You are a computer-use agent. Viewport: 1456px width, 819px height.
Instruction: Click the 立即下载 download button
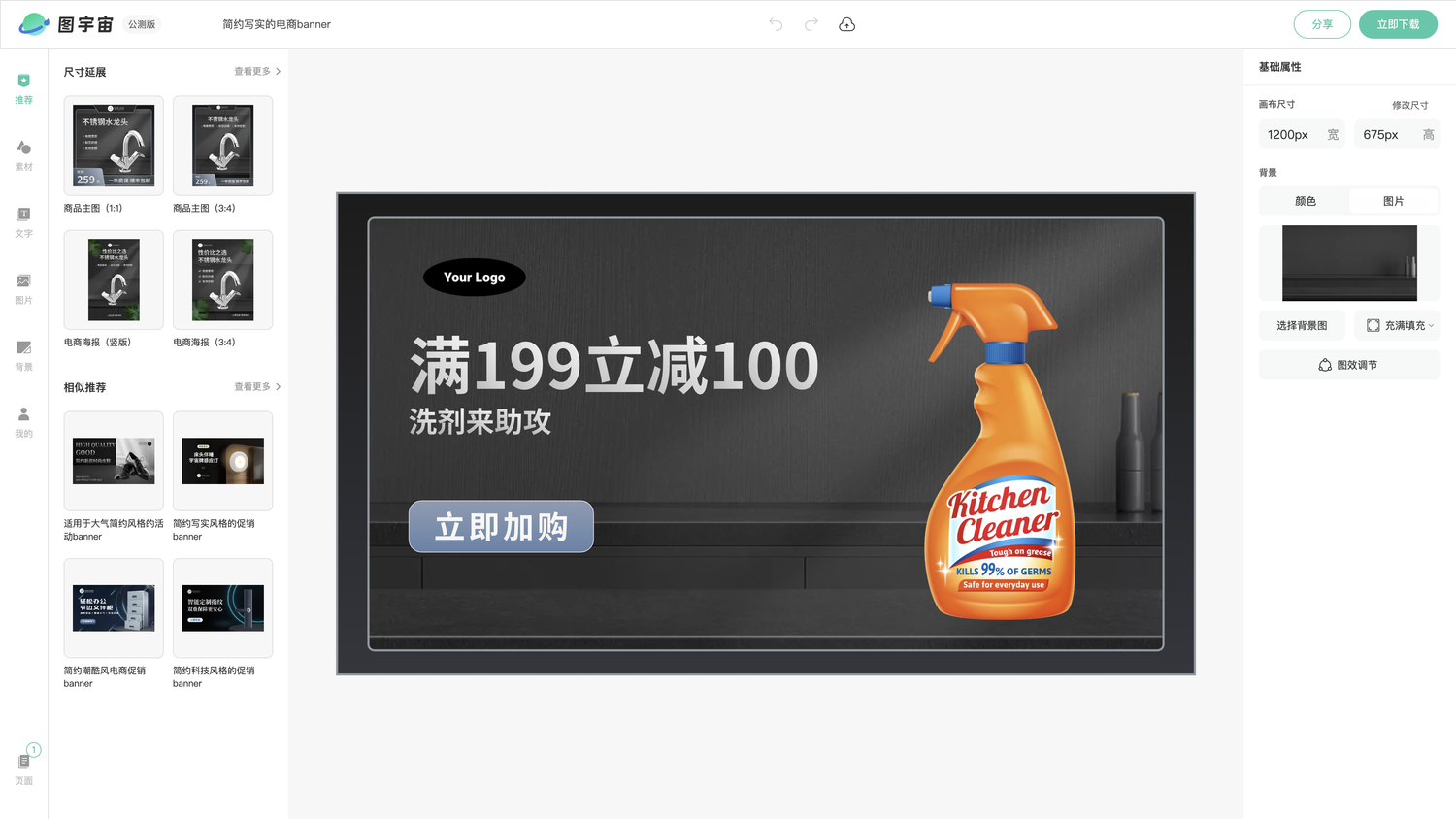pos(1398,24)
